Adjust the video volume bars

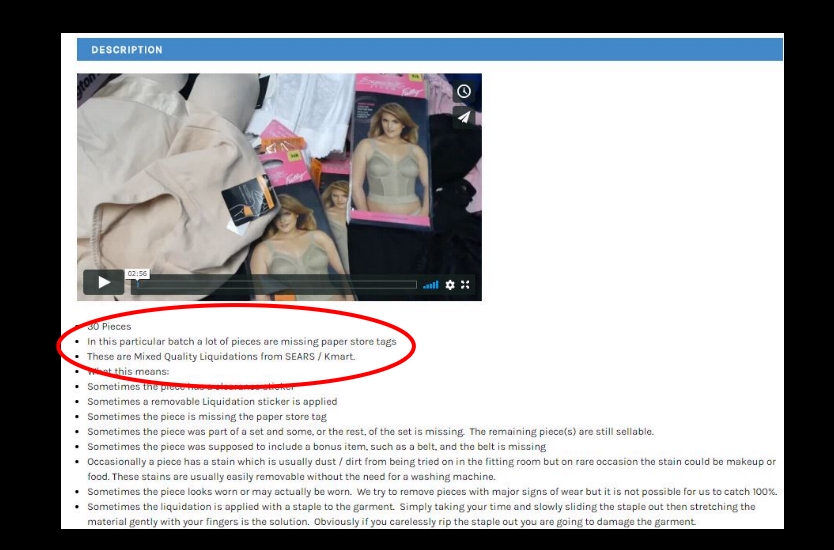coord(430,285)
